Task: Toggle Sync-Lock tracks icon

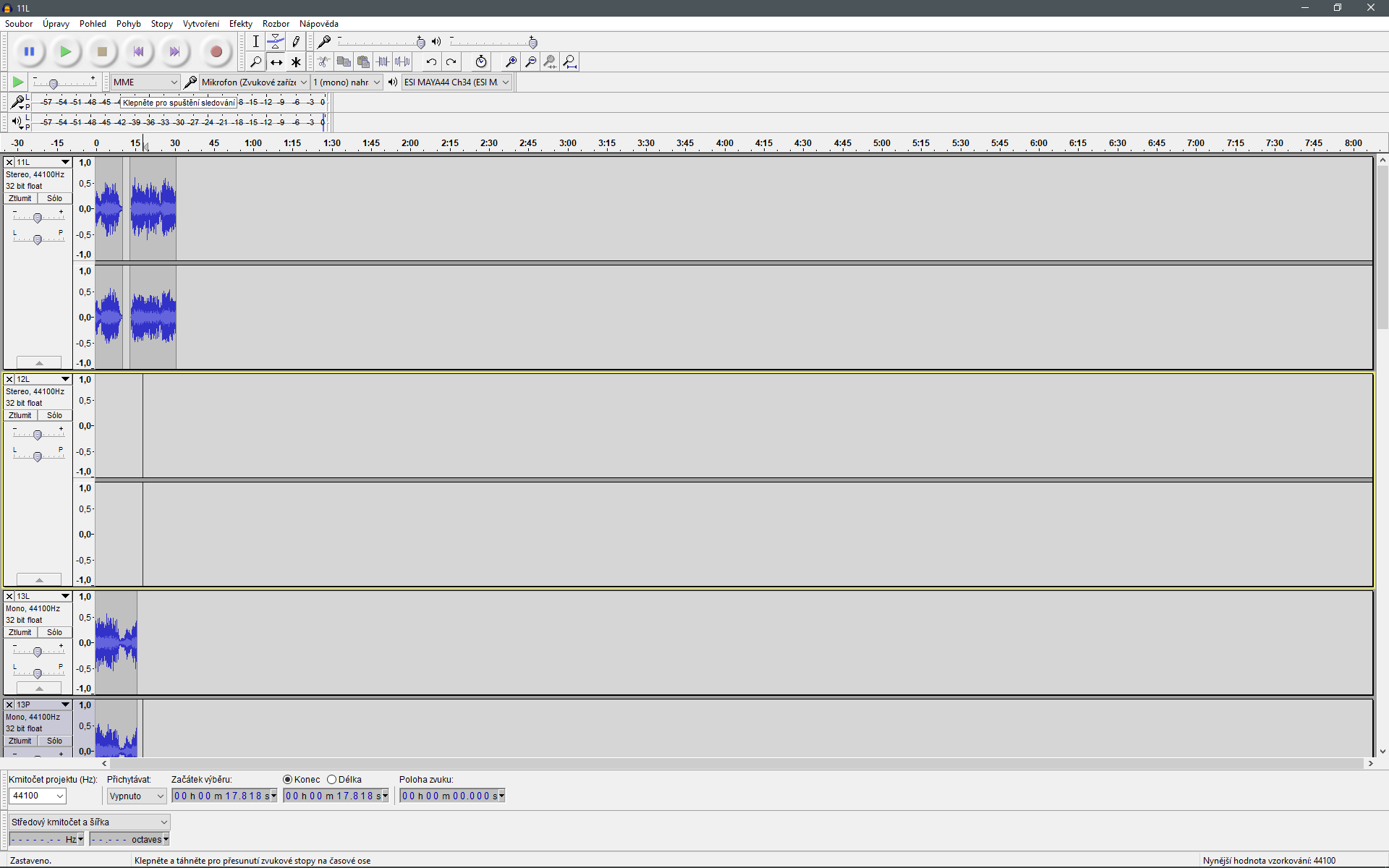Action: (x=481, y=61)
